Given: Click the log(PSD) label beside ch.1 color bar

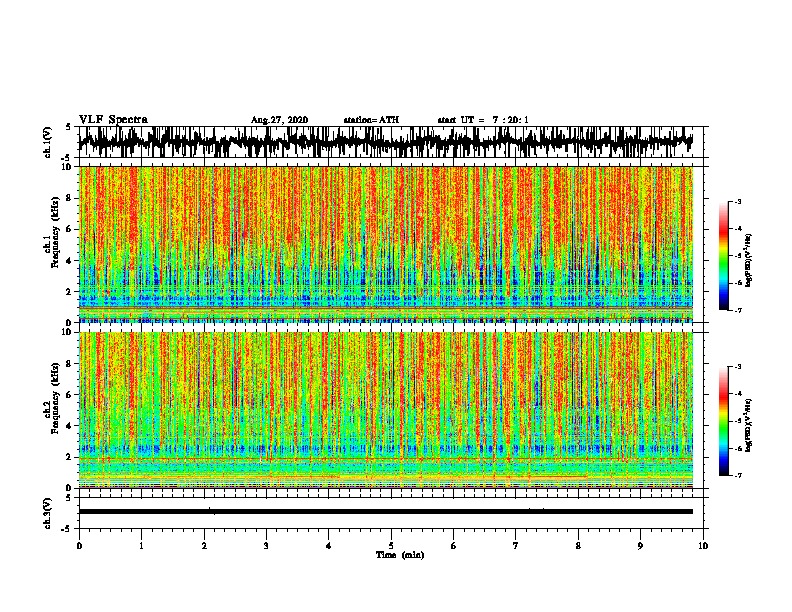Looking at the screenshot, I should (x=749, y=260).
